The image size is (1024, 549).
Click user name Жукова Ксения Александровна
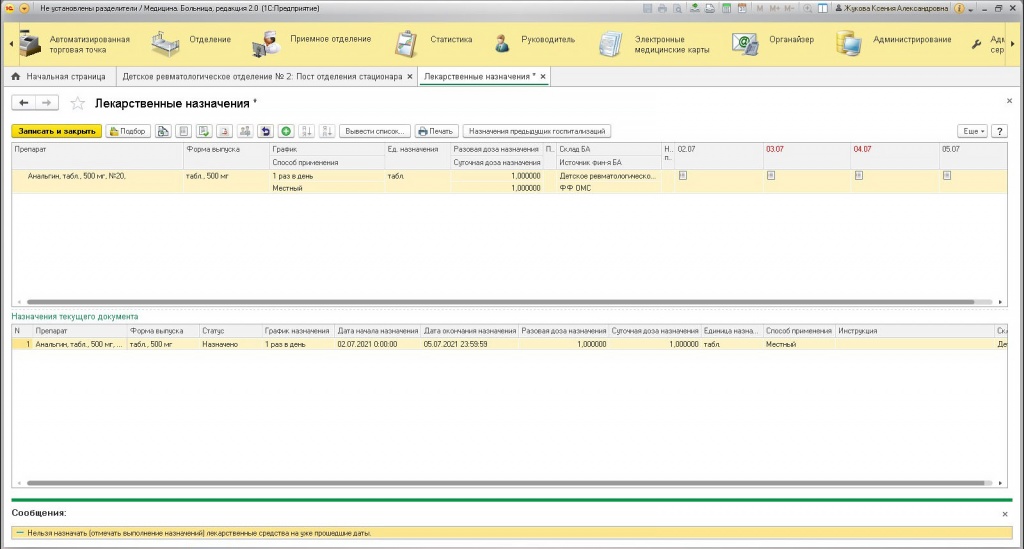coord(892,8)
